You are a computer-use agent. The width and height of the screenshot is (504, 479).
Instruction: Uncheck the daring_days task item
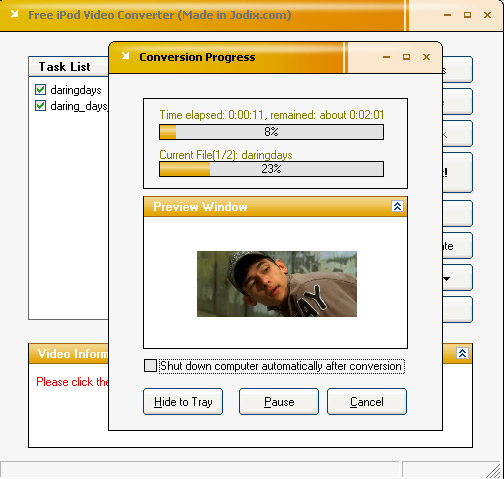tap(40, 106)
